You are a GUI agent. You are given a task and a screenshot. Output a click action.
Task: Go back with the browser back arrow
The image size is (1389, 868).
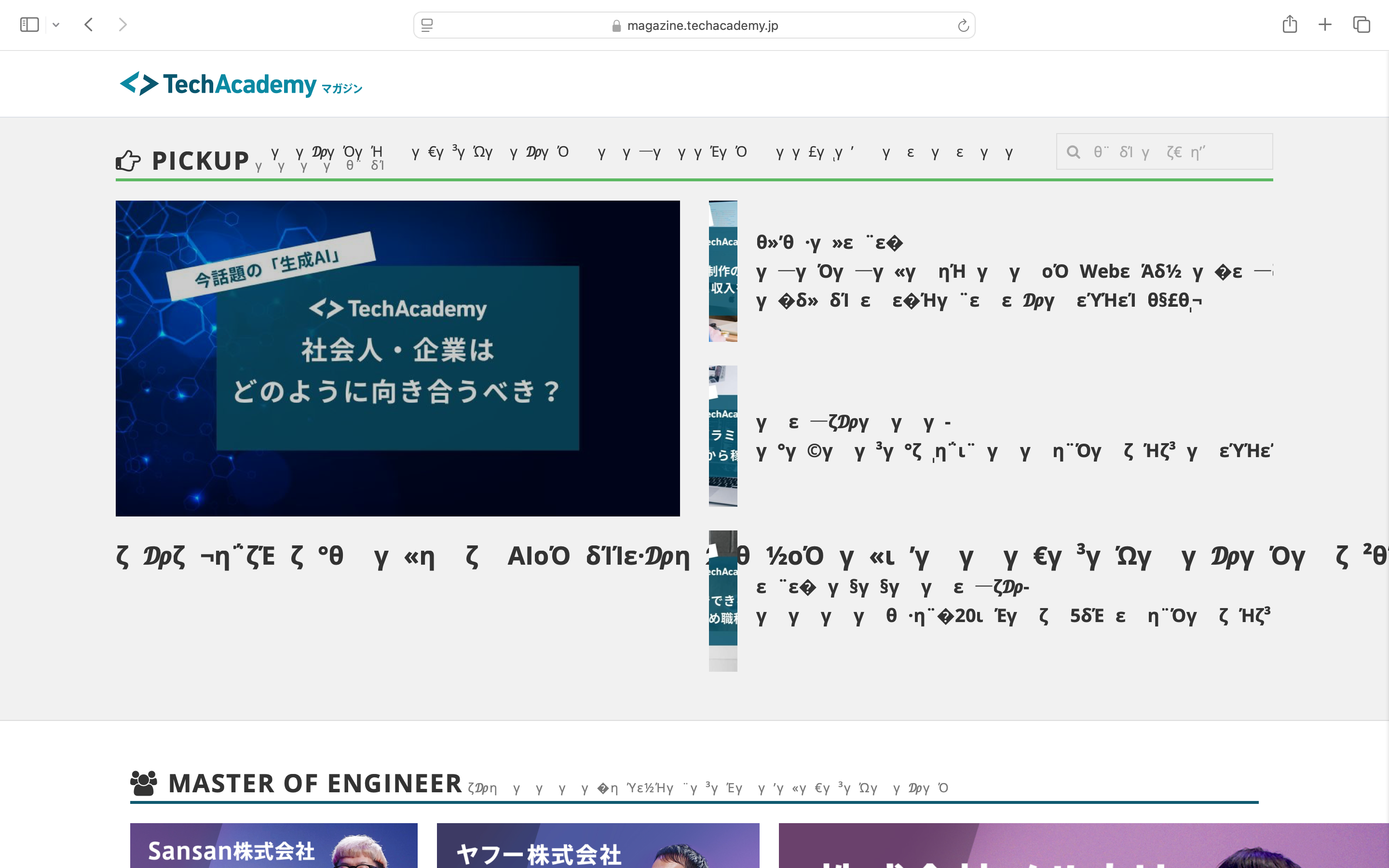click(88, 25)
